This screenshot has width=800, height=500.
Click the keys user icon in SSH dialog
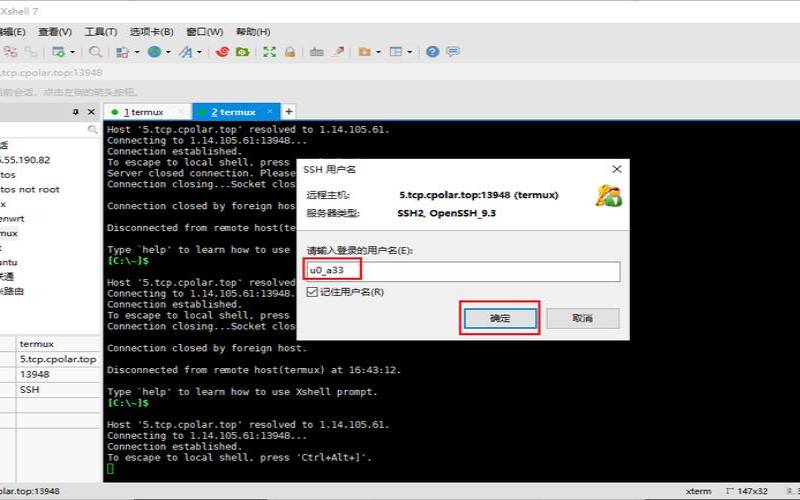609,196
